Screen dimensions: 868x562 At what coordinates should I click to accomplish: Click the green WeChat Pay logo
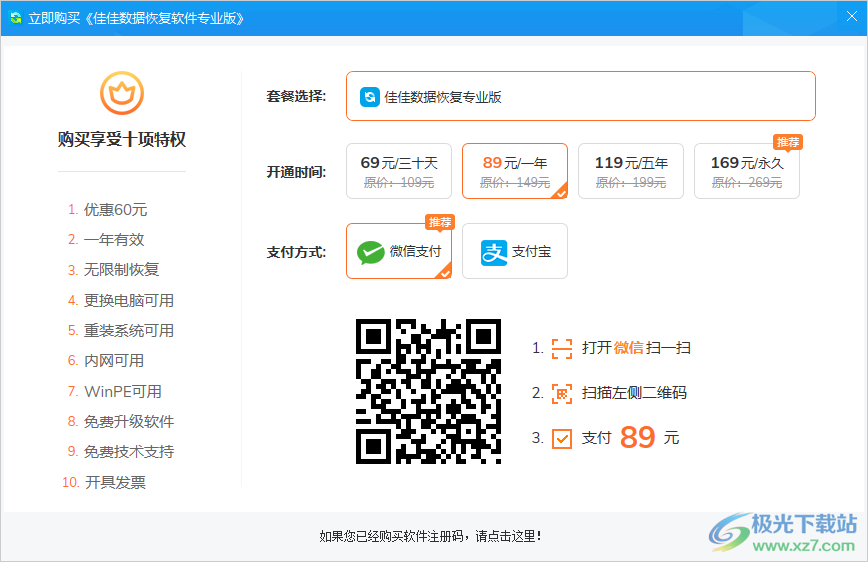click(x=370, y=252)
